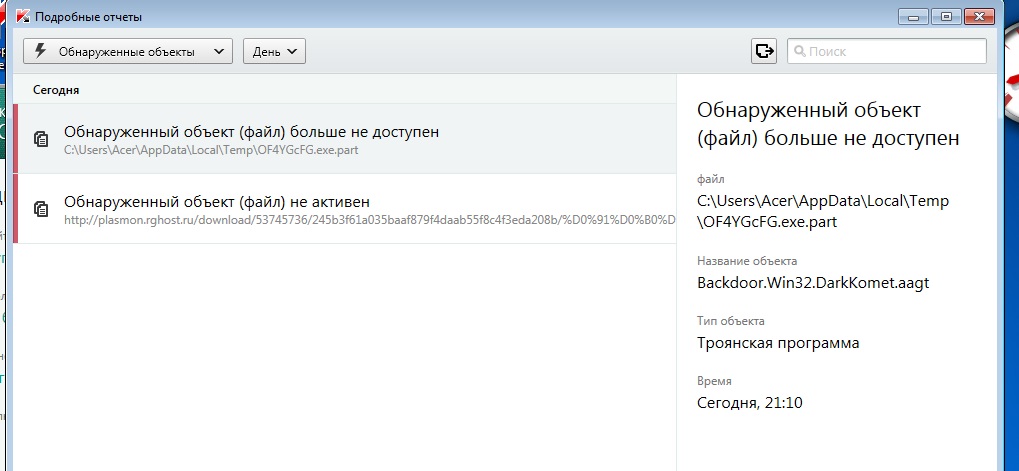This screenshot has height=471, width=1019.
Task: Select entry "Обнаруженный объект (файл) не активен"
Action: [217, 202]
